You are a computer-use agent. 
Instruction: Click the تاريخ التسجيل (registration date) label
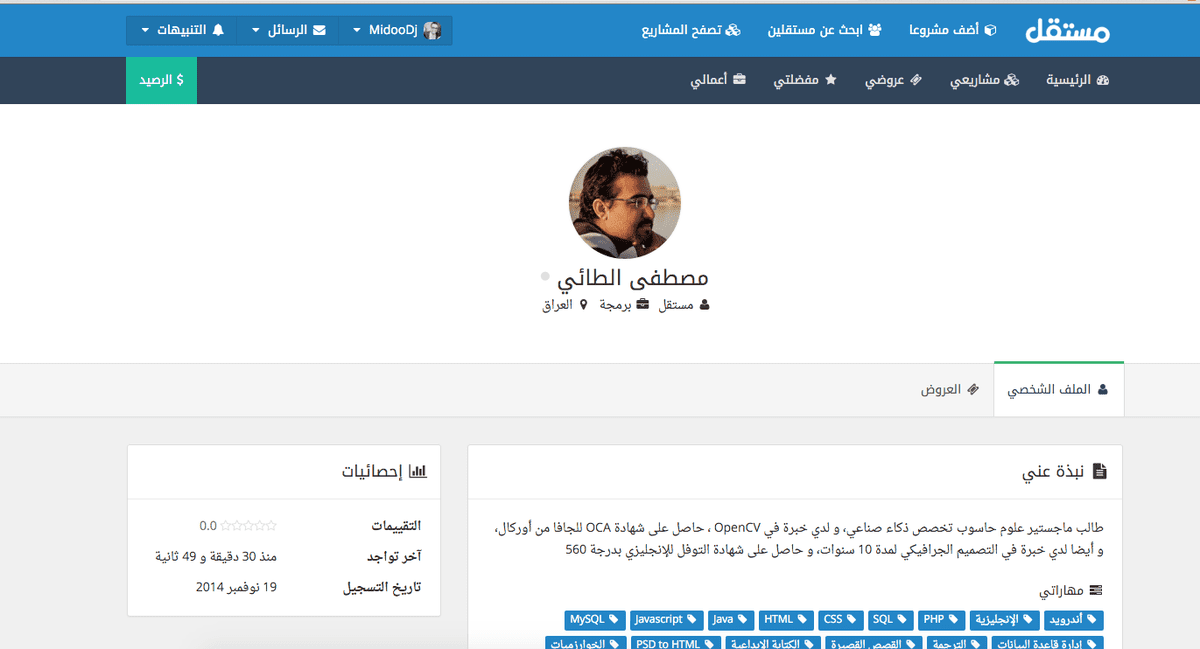tap(382, 588)
